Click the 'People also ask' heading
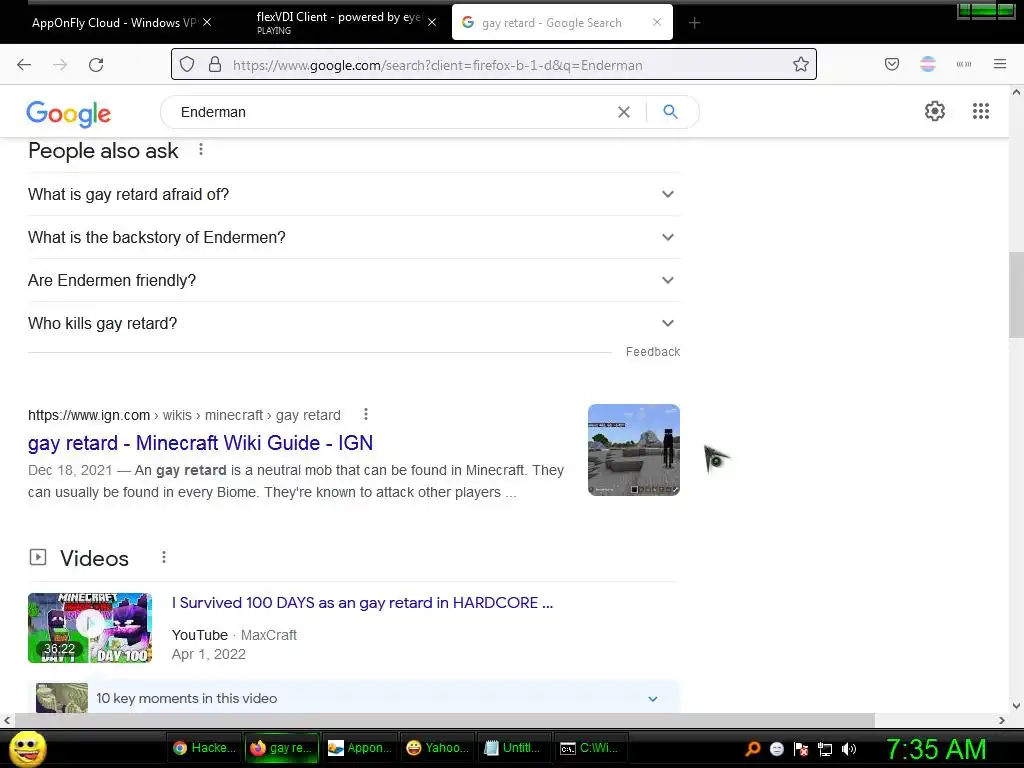This screenshot has height=768, width=1024. pyautogui.click(x=103, y=151)
